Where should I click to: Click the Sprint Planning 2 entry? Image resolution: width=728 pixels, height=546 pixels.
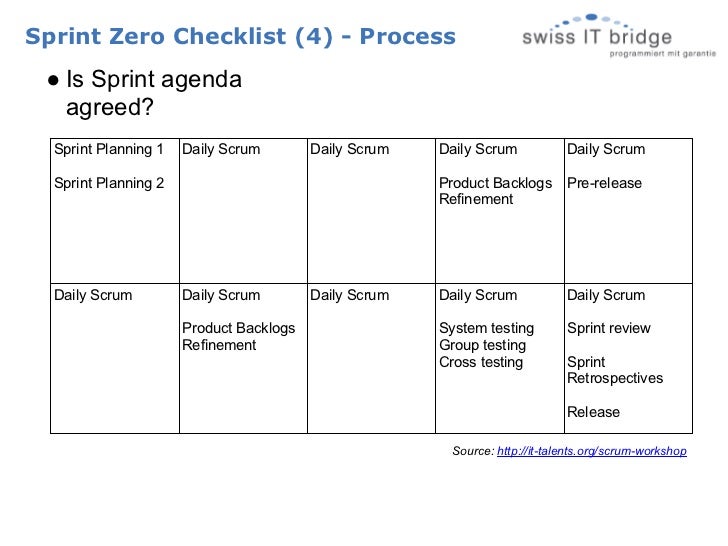[x=109, y=183]
